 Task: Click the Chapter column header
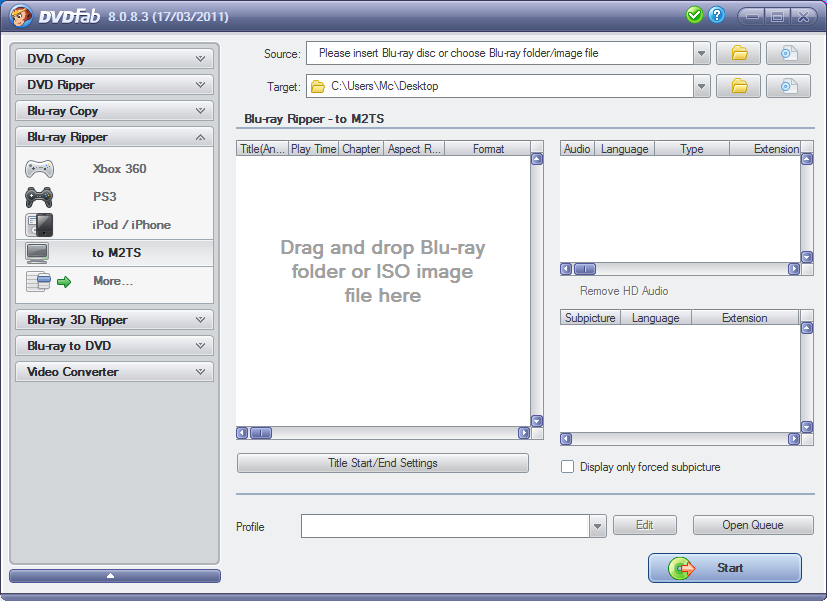pos(361,149)
